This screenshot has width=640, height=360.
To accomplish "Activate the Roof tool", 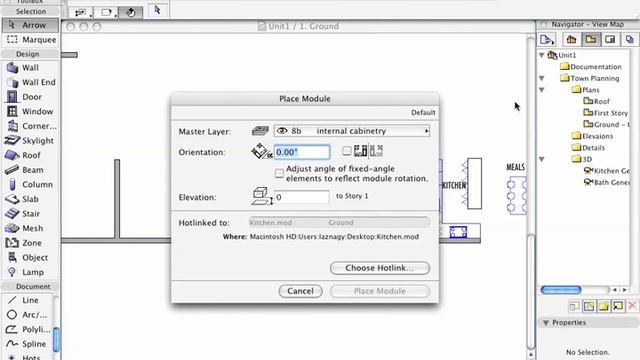I will tap(30, 156).
